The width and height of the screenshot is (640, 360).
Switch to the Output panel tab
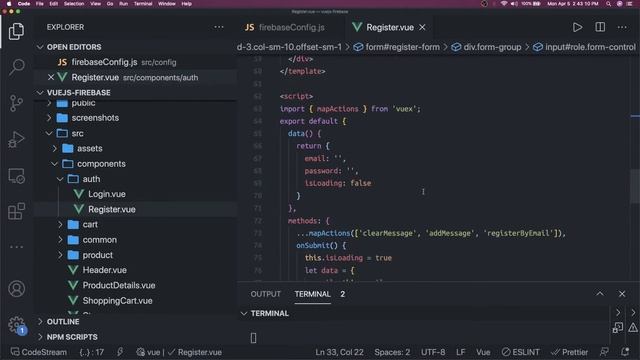click(x=266, y=294)
